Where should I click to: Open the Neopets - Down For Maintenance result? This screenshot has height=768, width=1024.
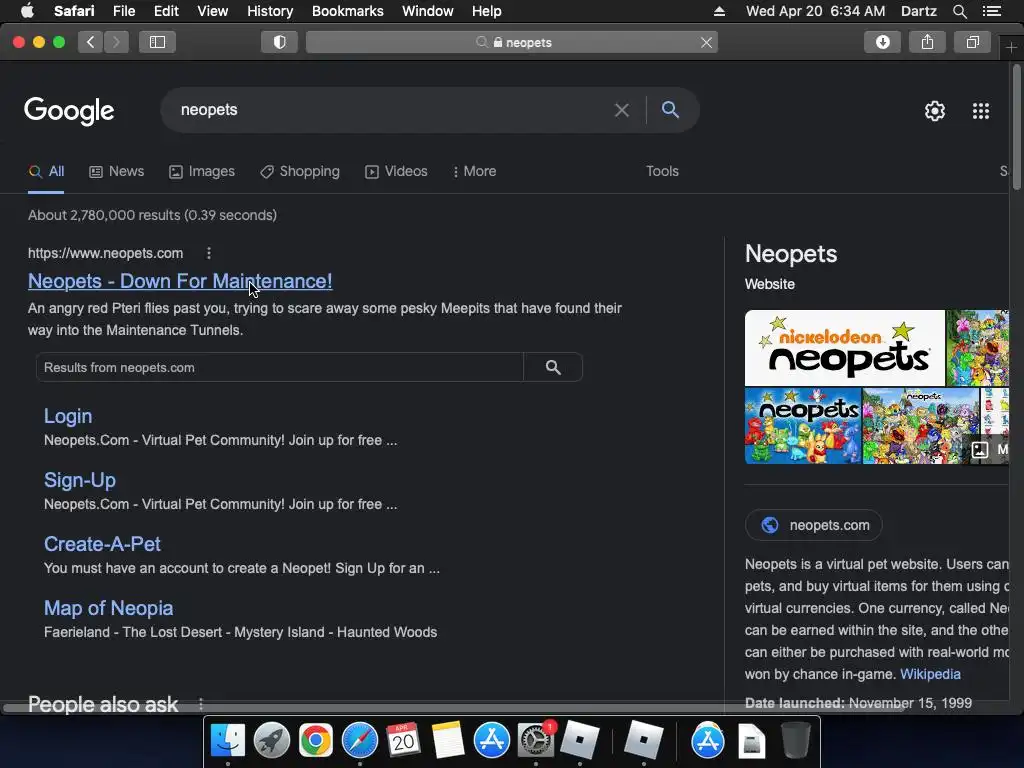180,281
